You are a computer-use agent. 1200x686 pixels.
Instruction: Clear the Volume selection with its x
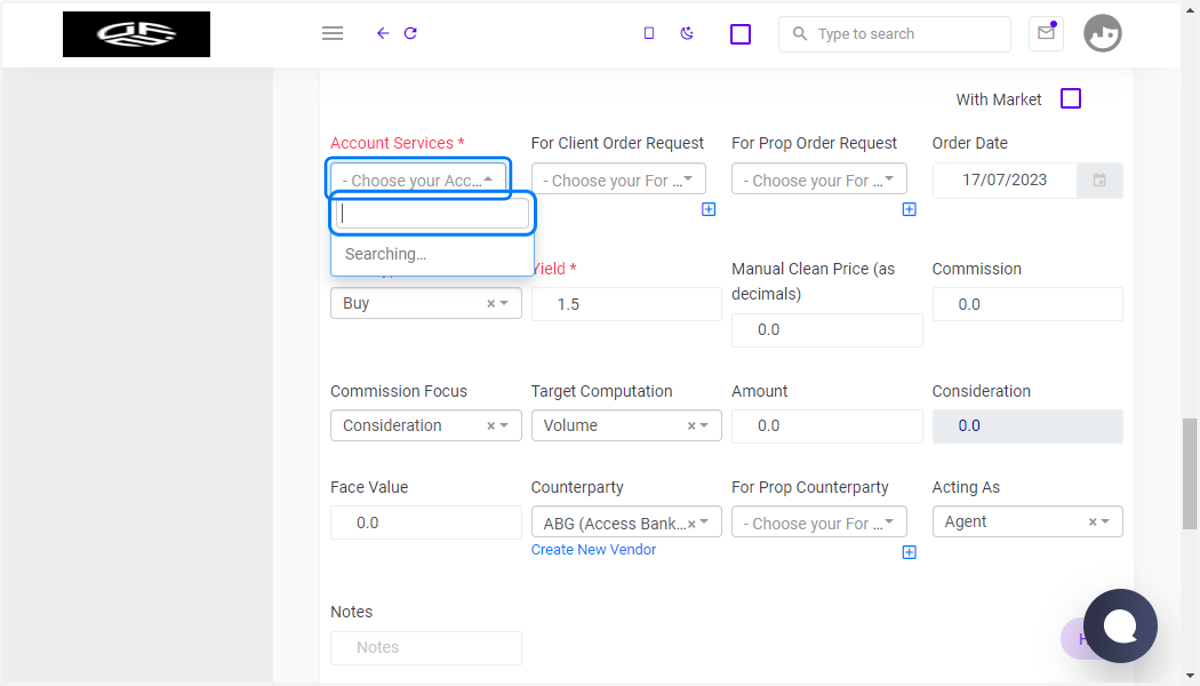[x=691, y=425]
